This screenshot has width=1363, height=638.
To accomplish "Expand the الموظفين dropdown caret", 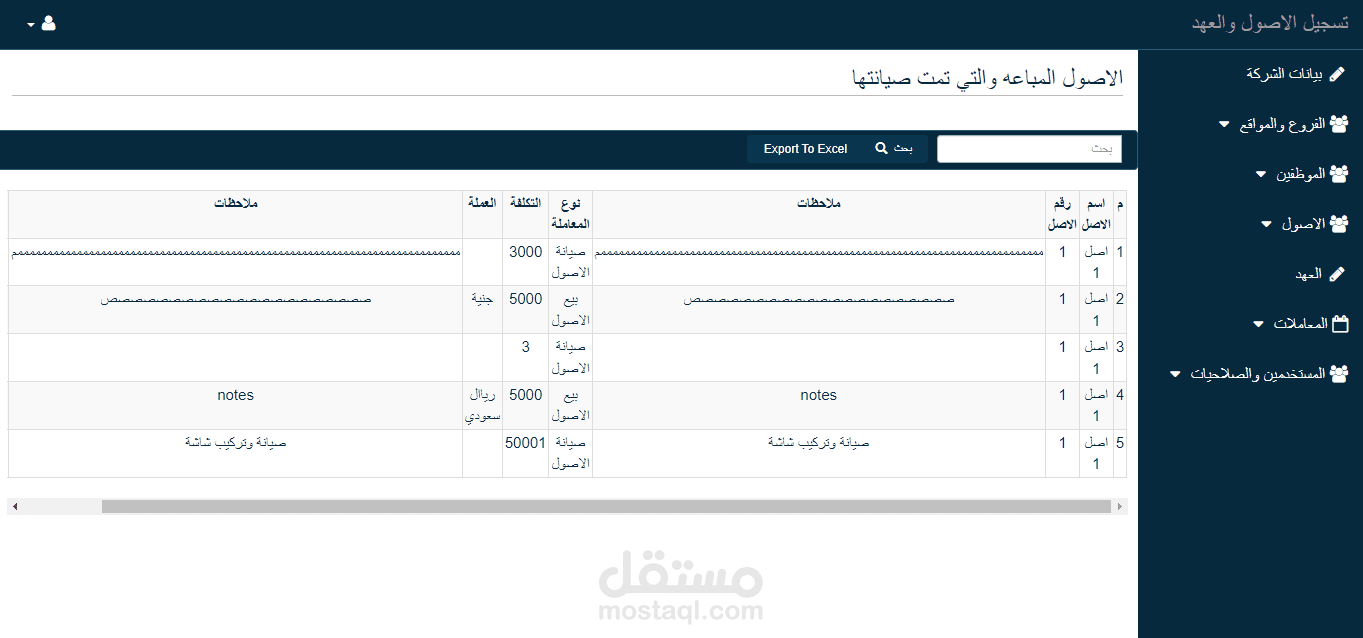I will (1260, 174).
